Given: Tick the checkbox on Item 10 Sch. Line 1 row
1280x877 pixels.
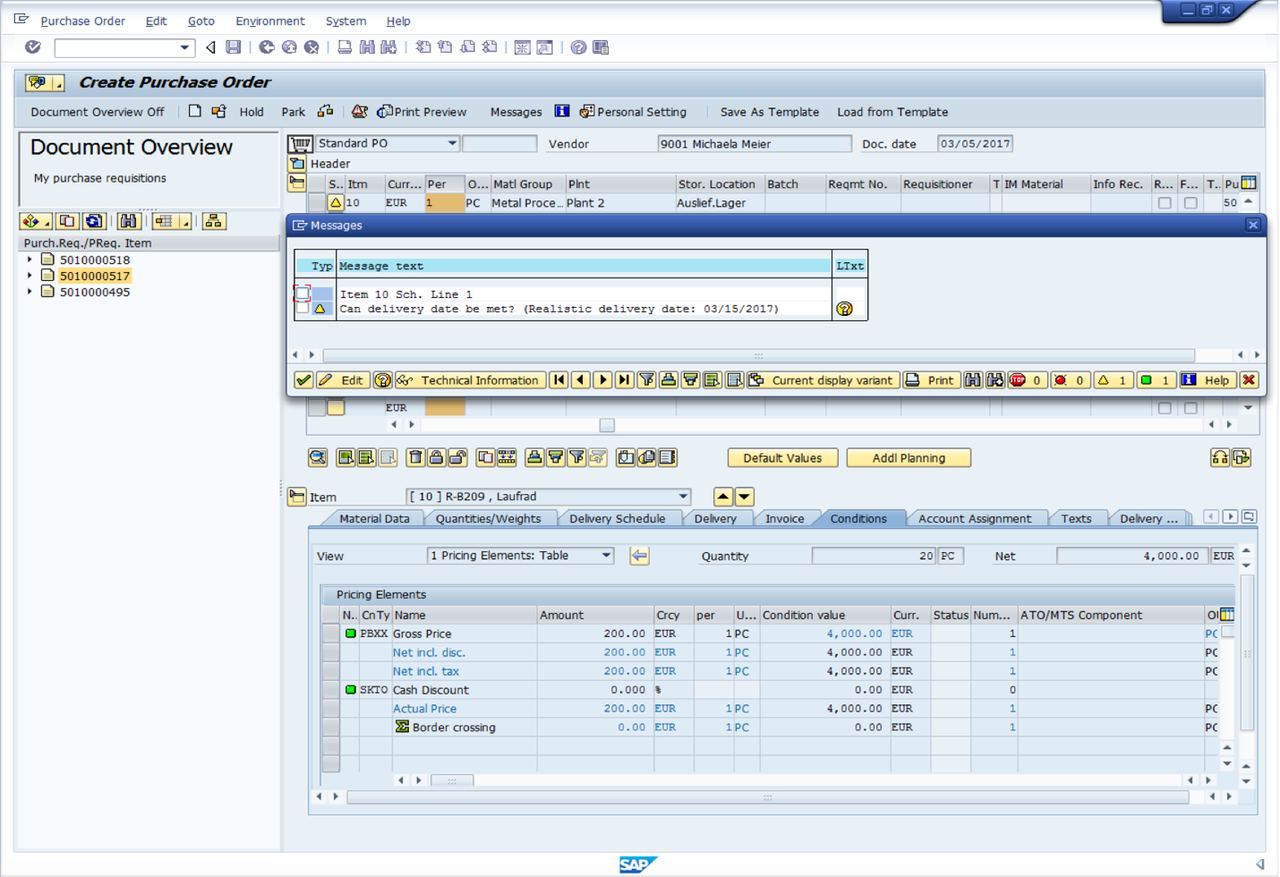Looking at the screenshot, I should click(x=302, y=294).
